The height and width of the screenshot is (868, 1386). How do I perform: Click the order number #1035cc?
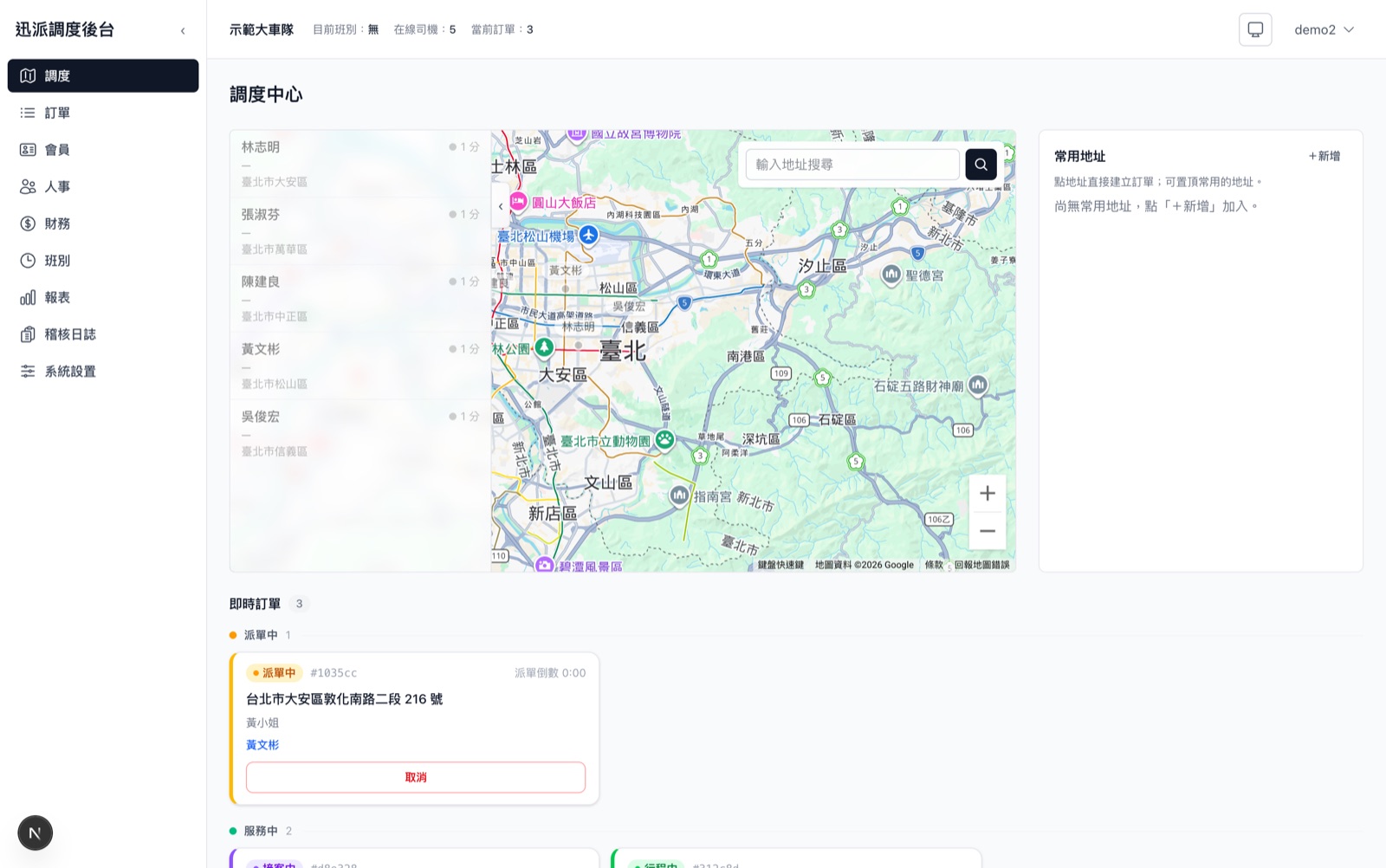click(x=334, y=672)
